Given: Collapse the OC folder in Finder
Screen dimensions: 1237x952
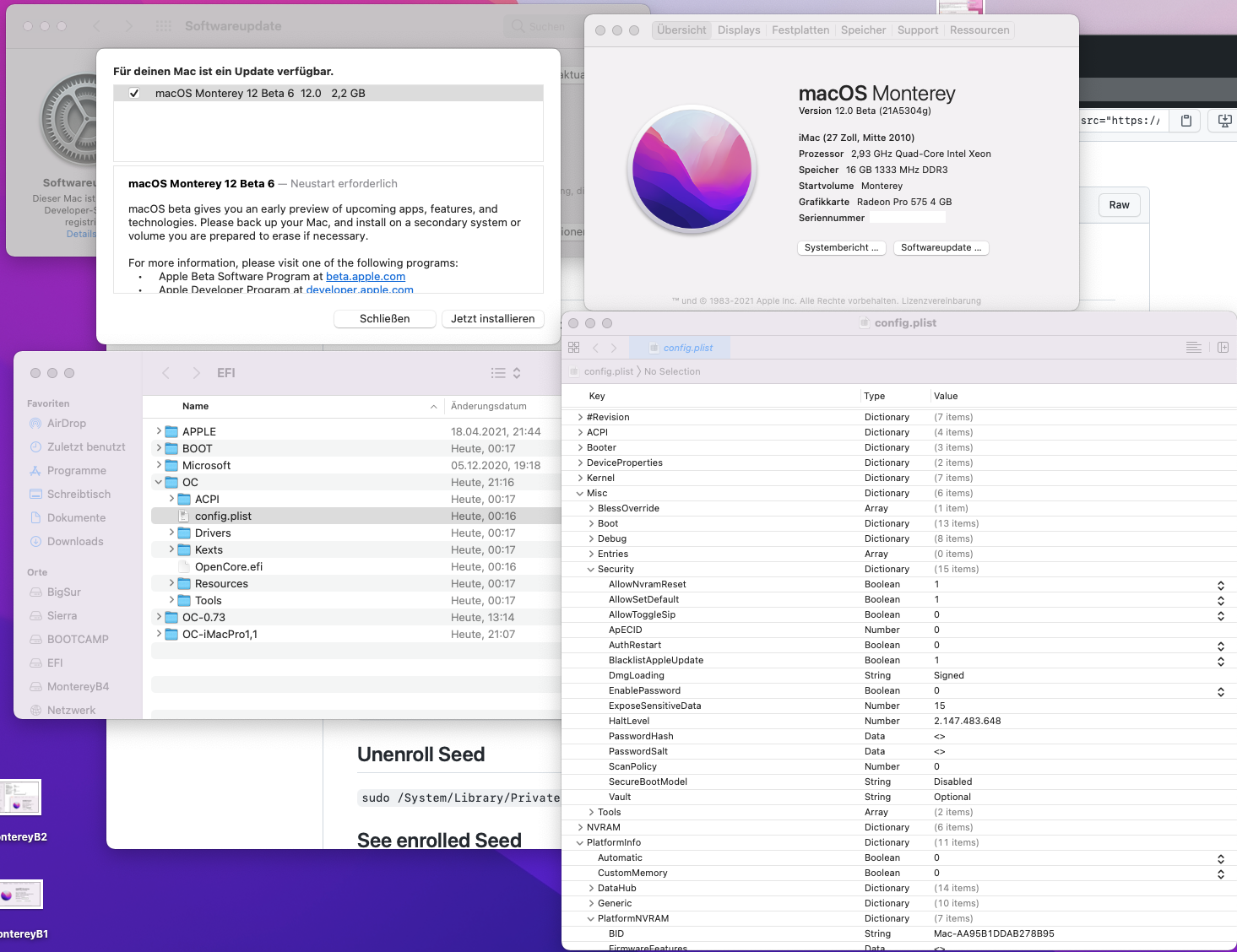Looking at the screenshot, I should [x=159, y=483].
